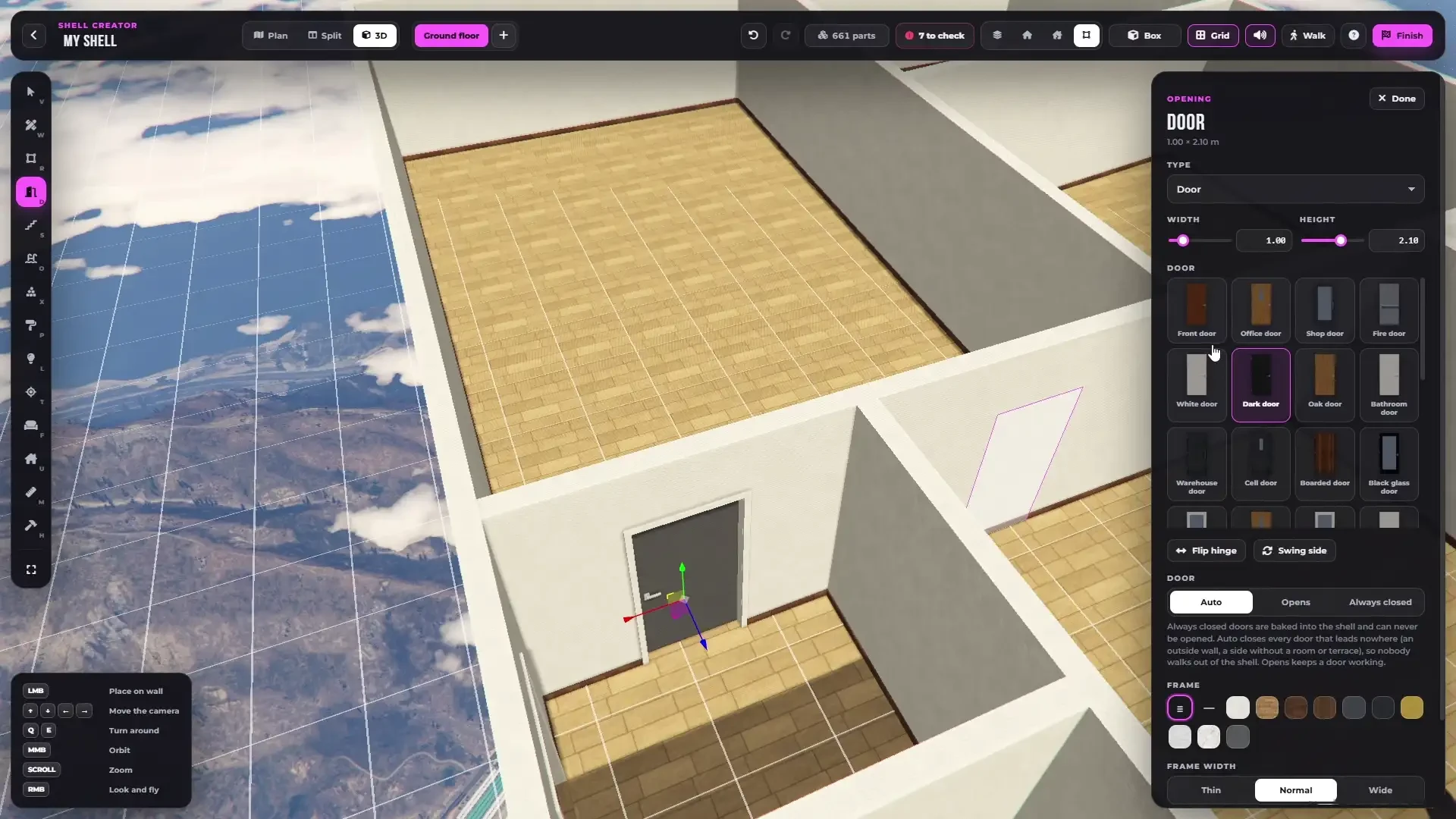Go back with the arrow button
This screenshot has height=819, width=1456.
(x=33, y=36)
